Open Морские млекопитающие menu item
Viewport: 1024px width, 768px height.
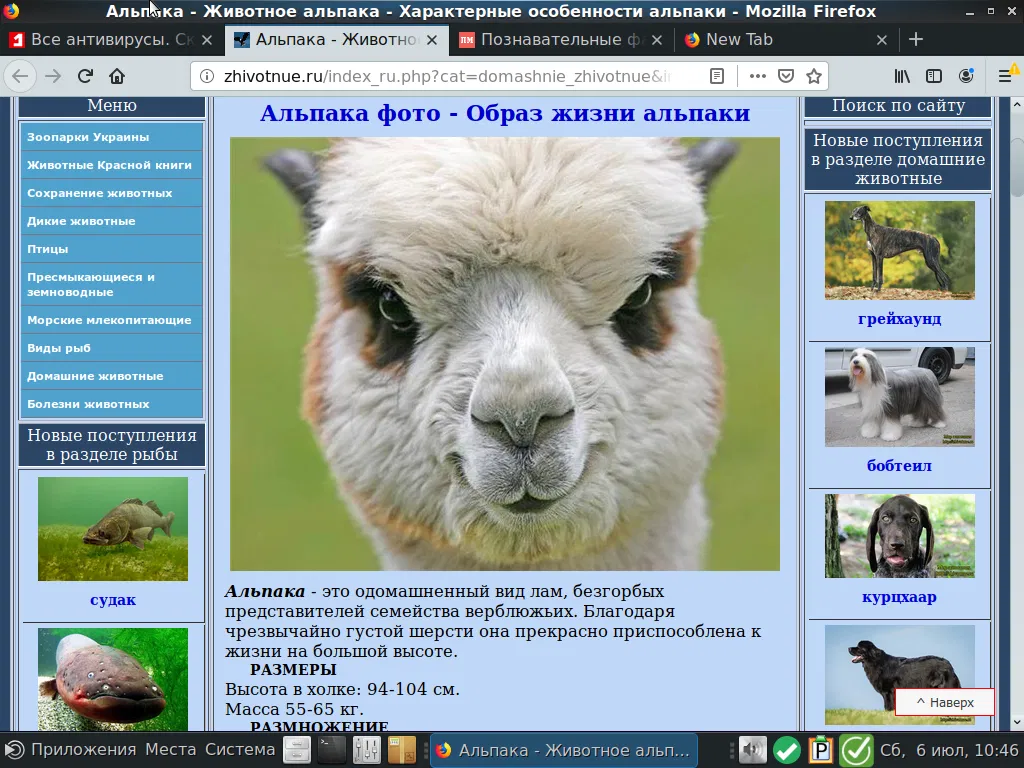click(x=112, y=320)
